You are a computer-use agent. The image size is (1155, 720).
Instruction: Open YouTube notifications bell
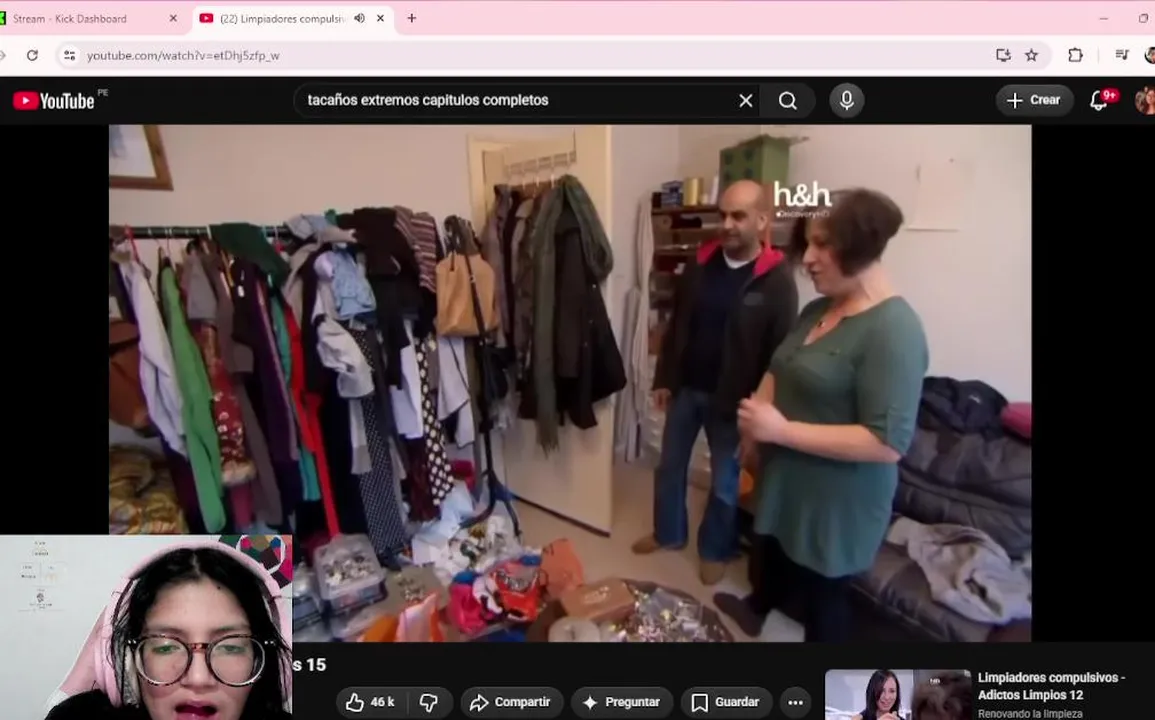[1099, 100]
